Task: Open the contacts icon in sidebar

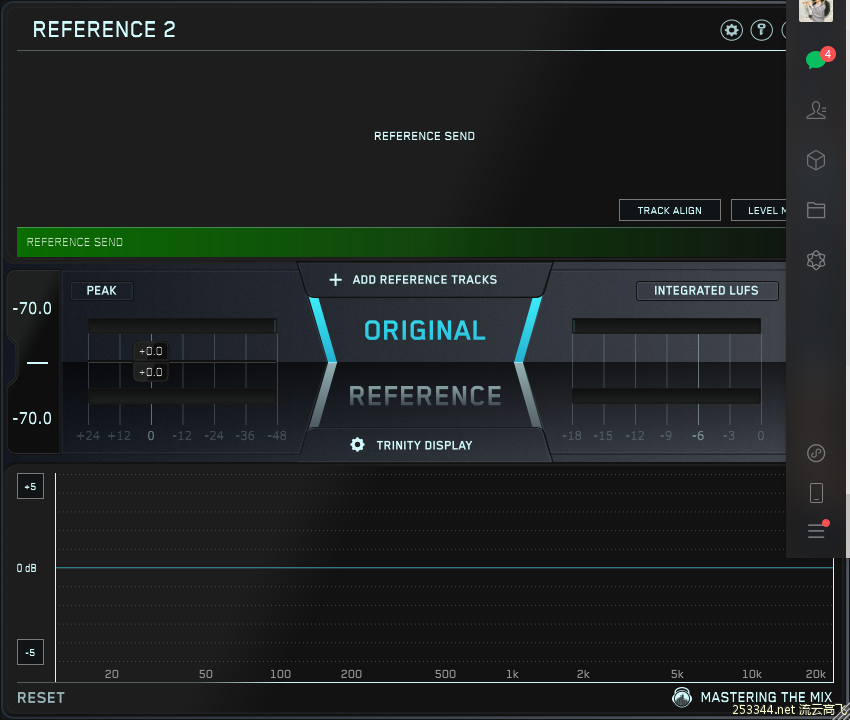Action: (816, 110)
